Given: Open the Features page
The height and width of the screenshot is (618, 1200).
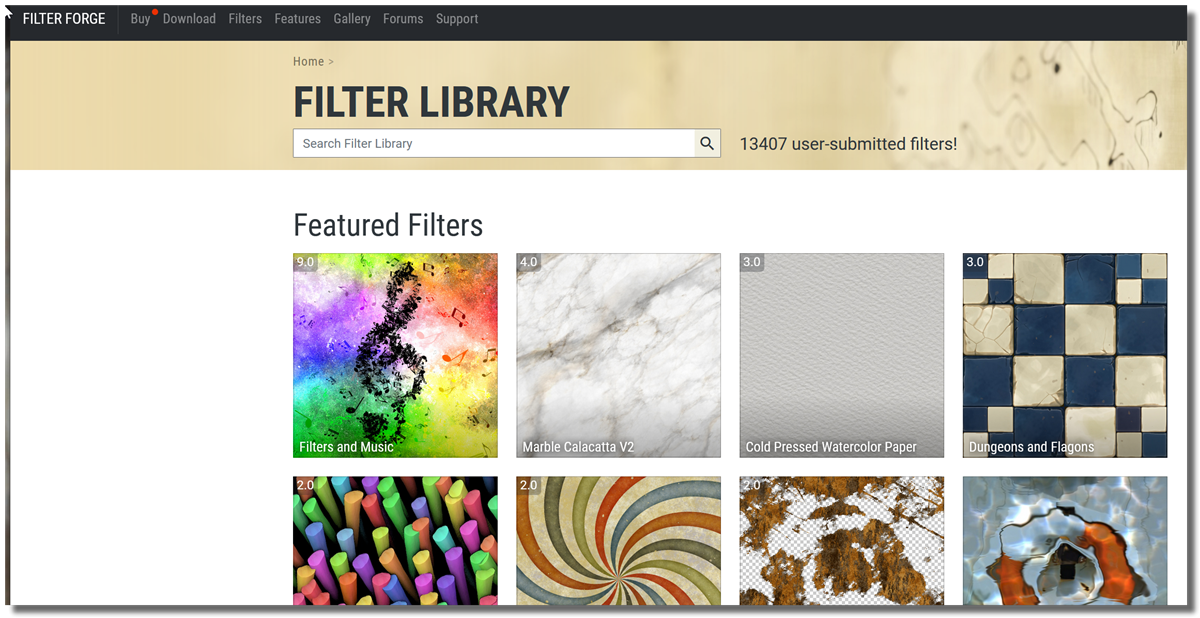Looking at the screenshot, I should click(297, 19).
